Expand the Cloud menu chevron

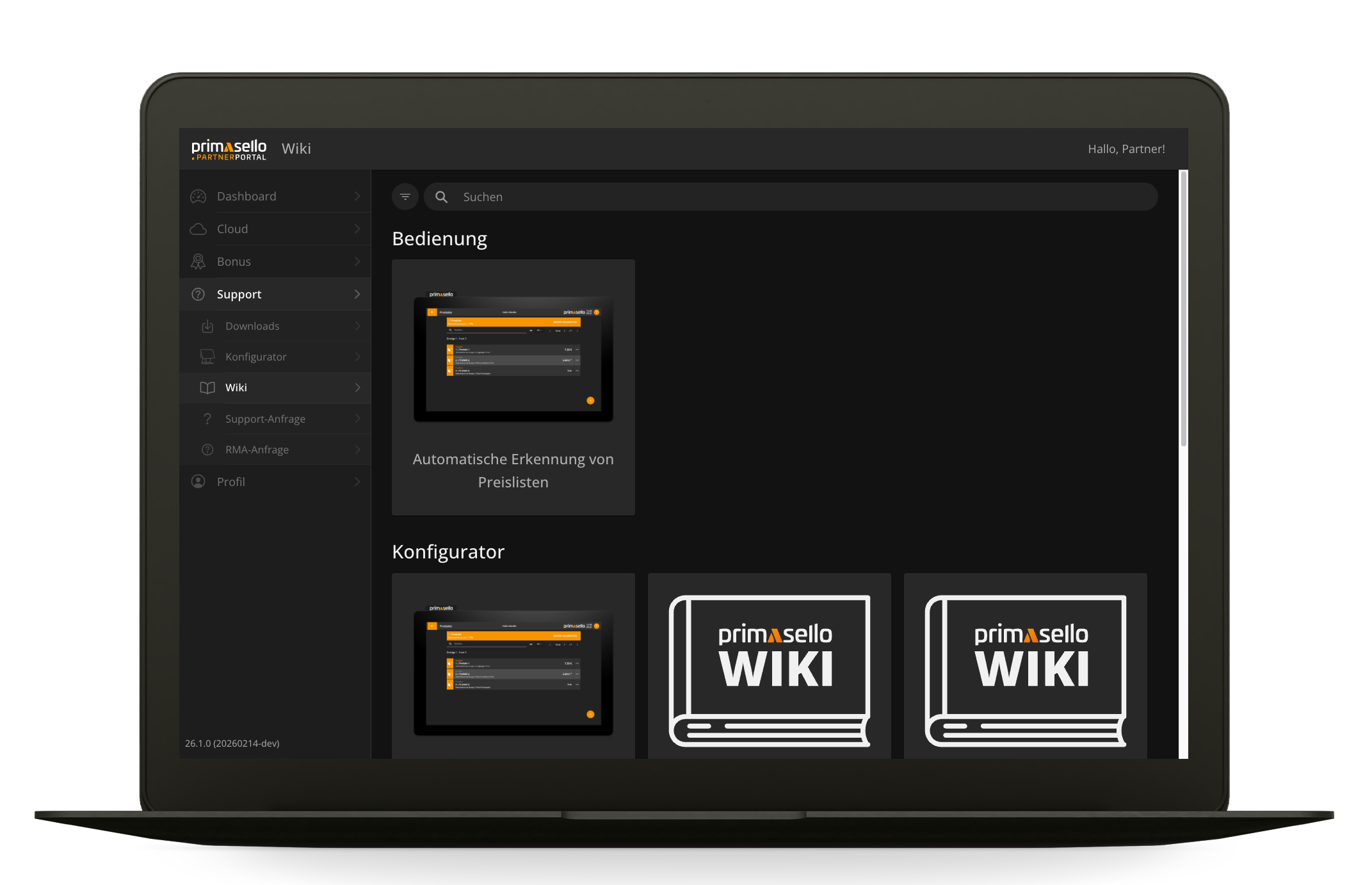click(x=357, y=229)
